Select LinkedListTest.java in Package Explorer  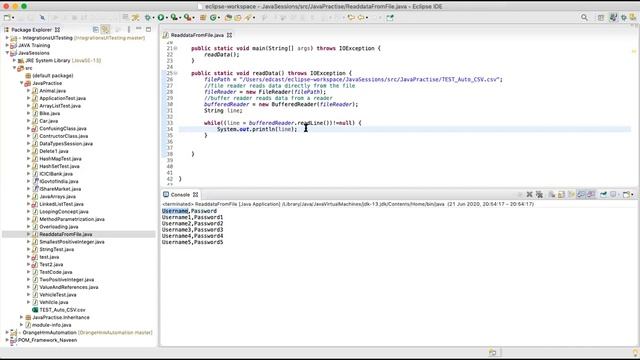tap(61, 204)
